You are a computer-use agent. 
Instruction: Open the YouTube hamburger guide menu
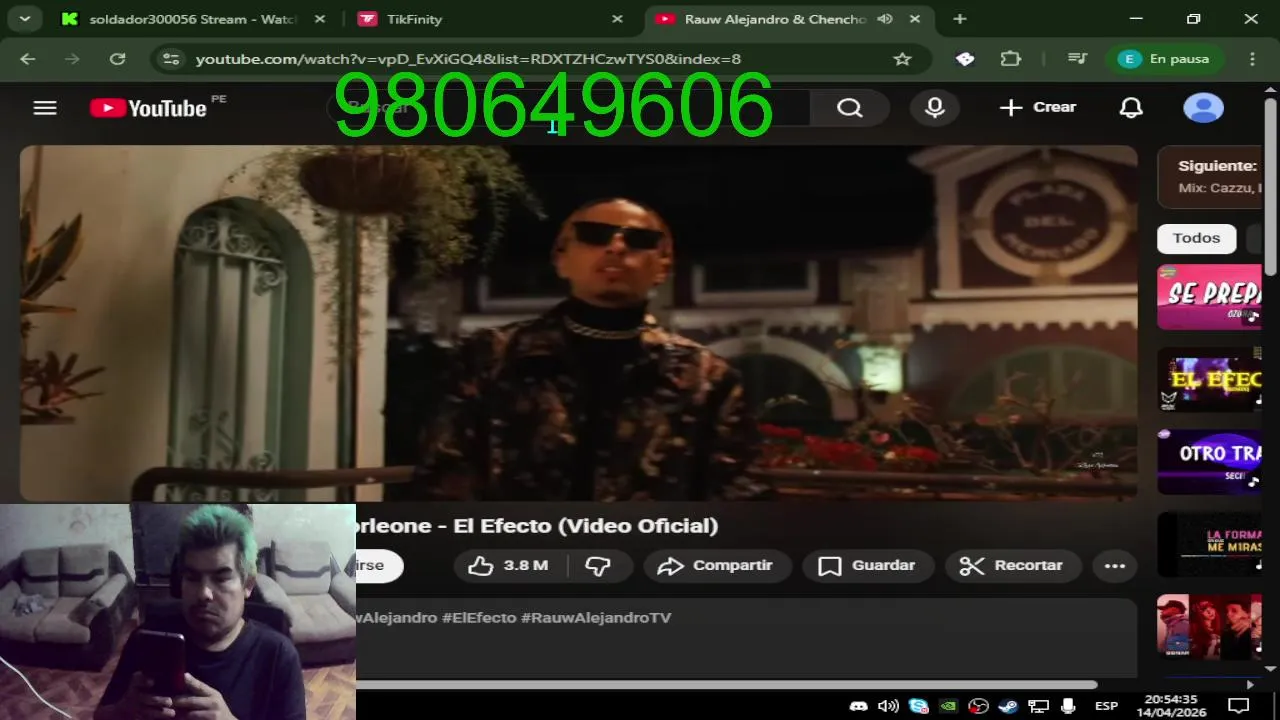click(x=45, y=108)
